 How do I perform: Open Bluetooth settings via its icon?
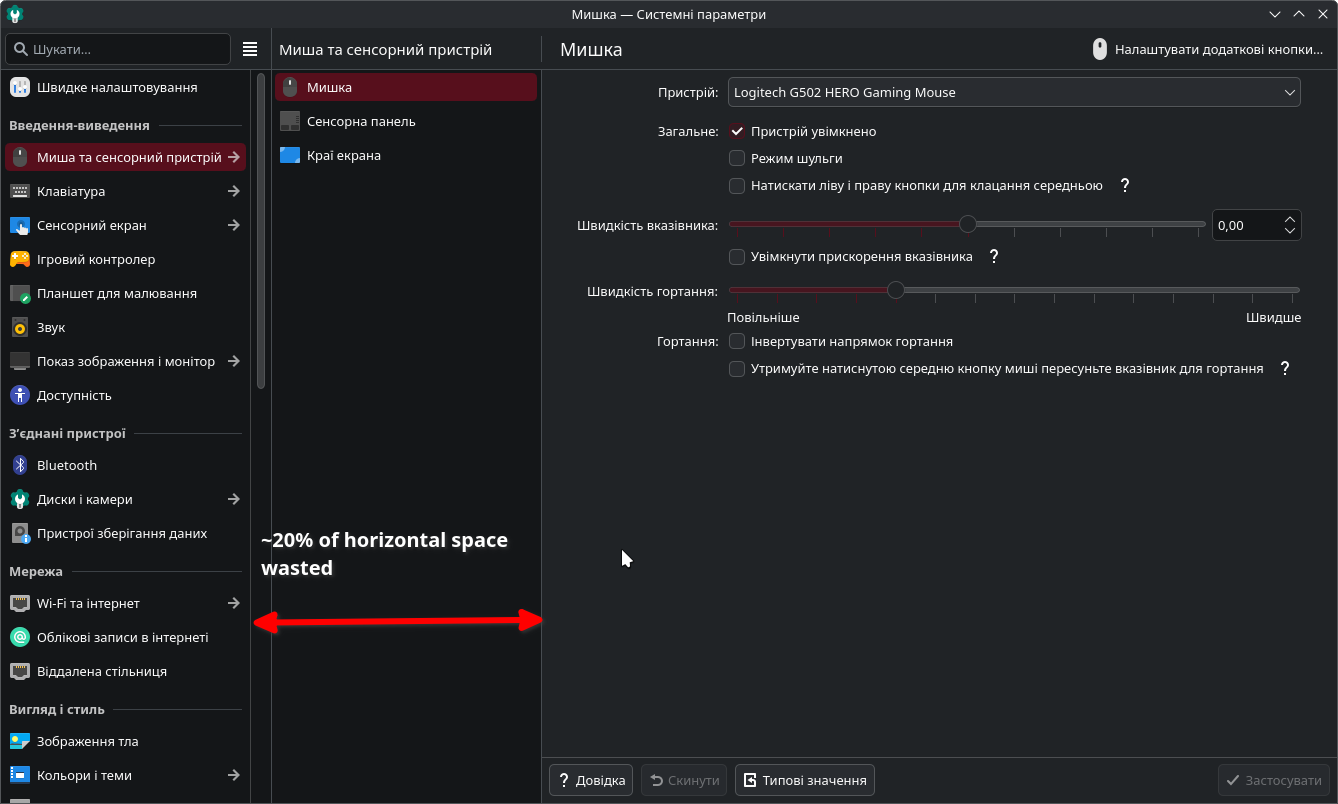20,465
